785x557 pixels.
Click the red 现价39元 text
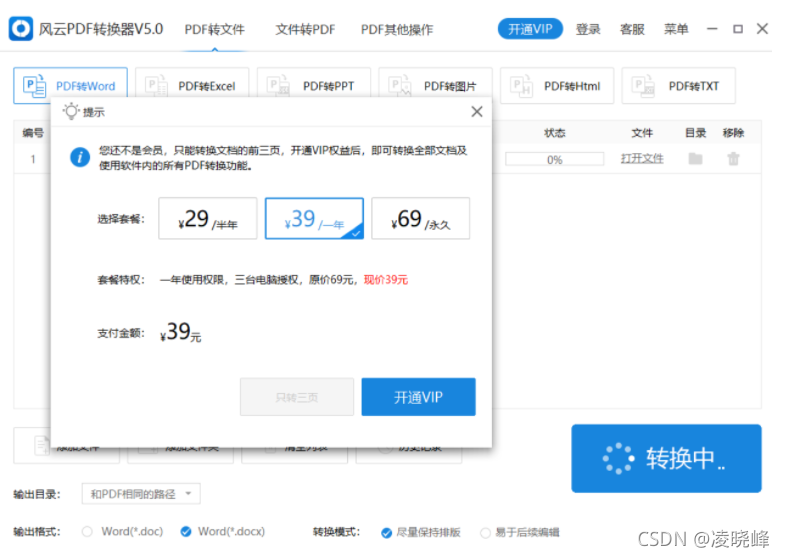(385, 280)
